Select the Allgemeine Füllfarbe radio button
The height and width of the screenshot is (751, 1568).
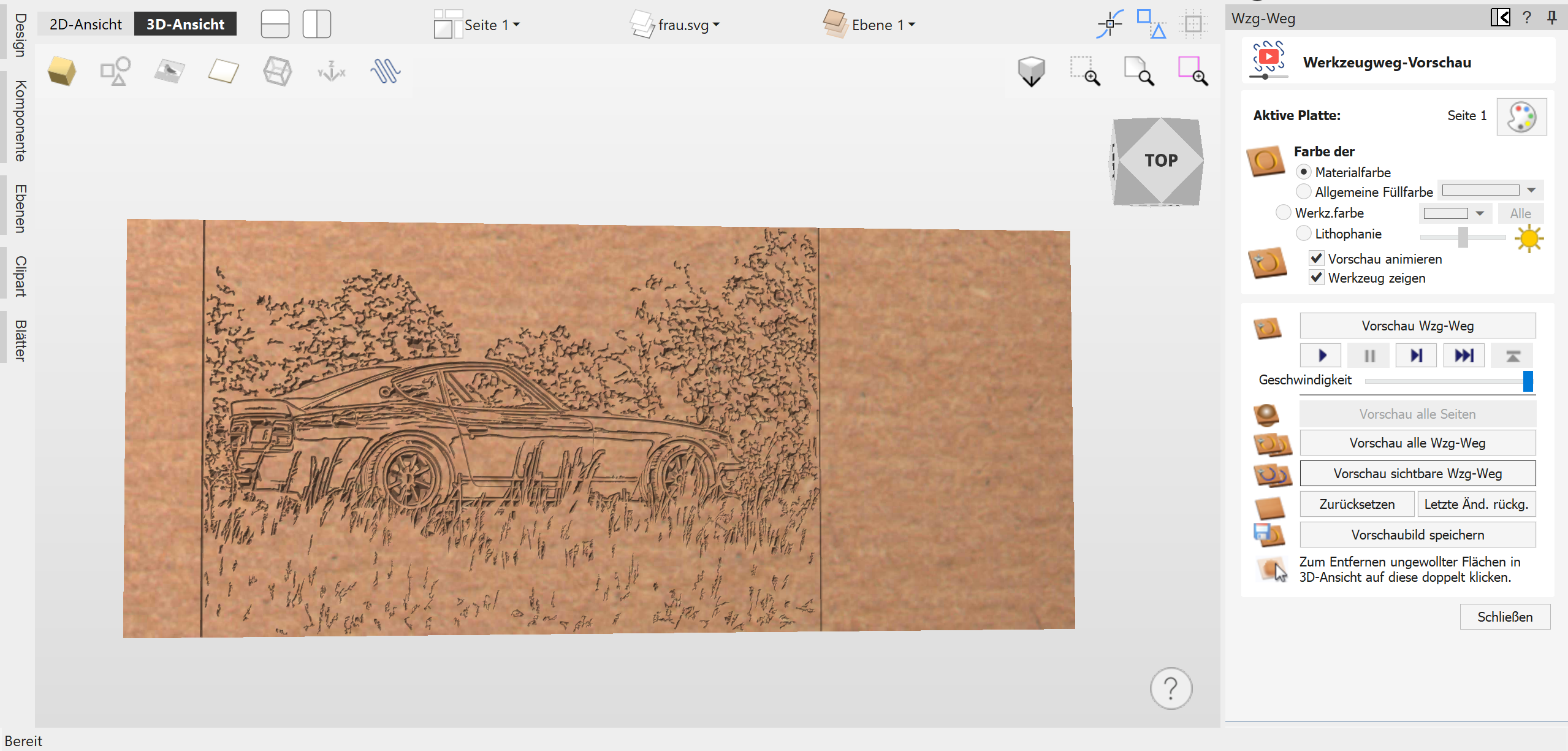[x=1304, y=192]
